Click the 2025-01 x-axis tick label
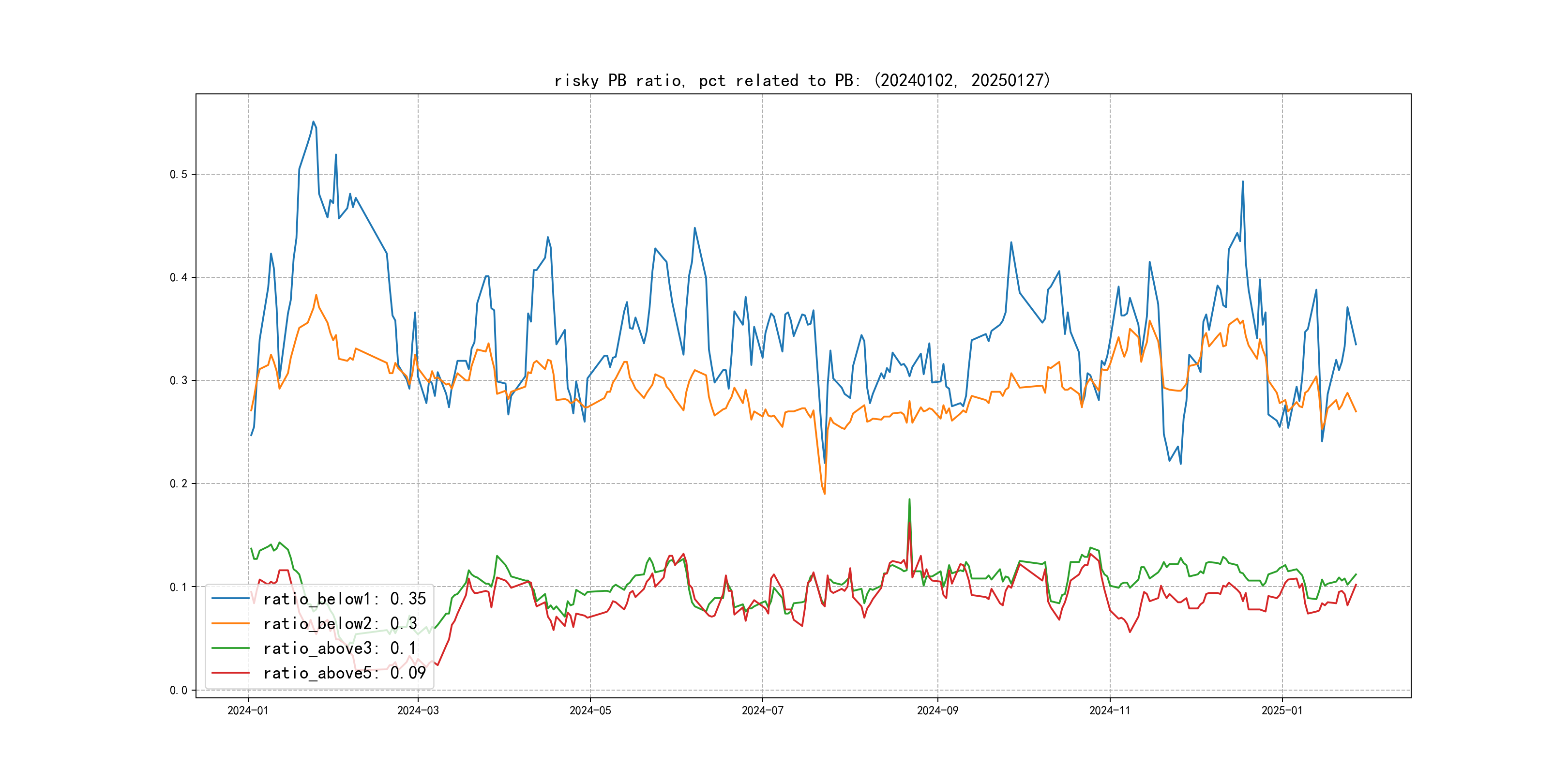Screen dimensions: 1568x784 coord(1282,710)
